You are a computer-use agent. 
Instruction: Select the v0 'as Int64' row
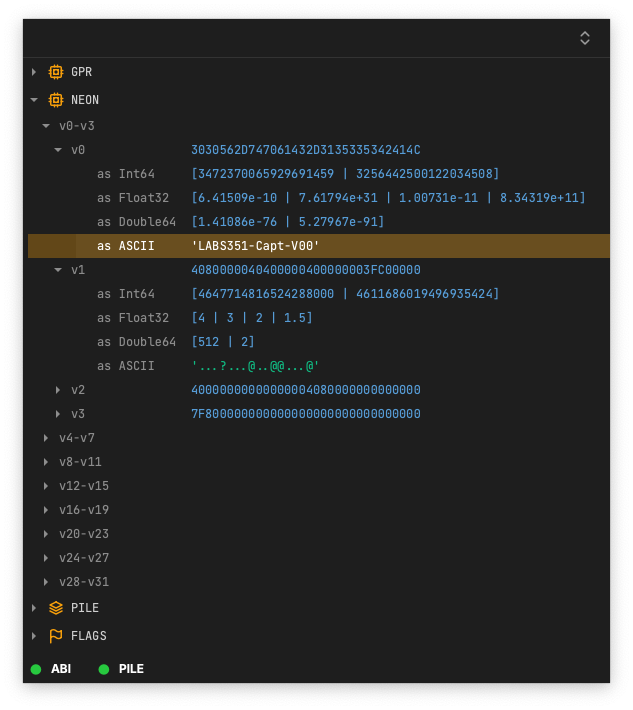pos(319,174)
